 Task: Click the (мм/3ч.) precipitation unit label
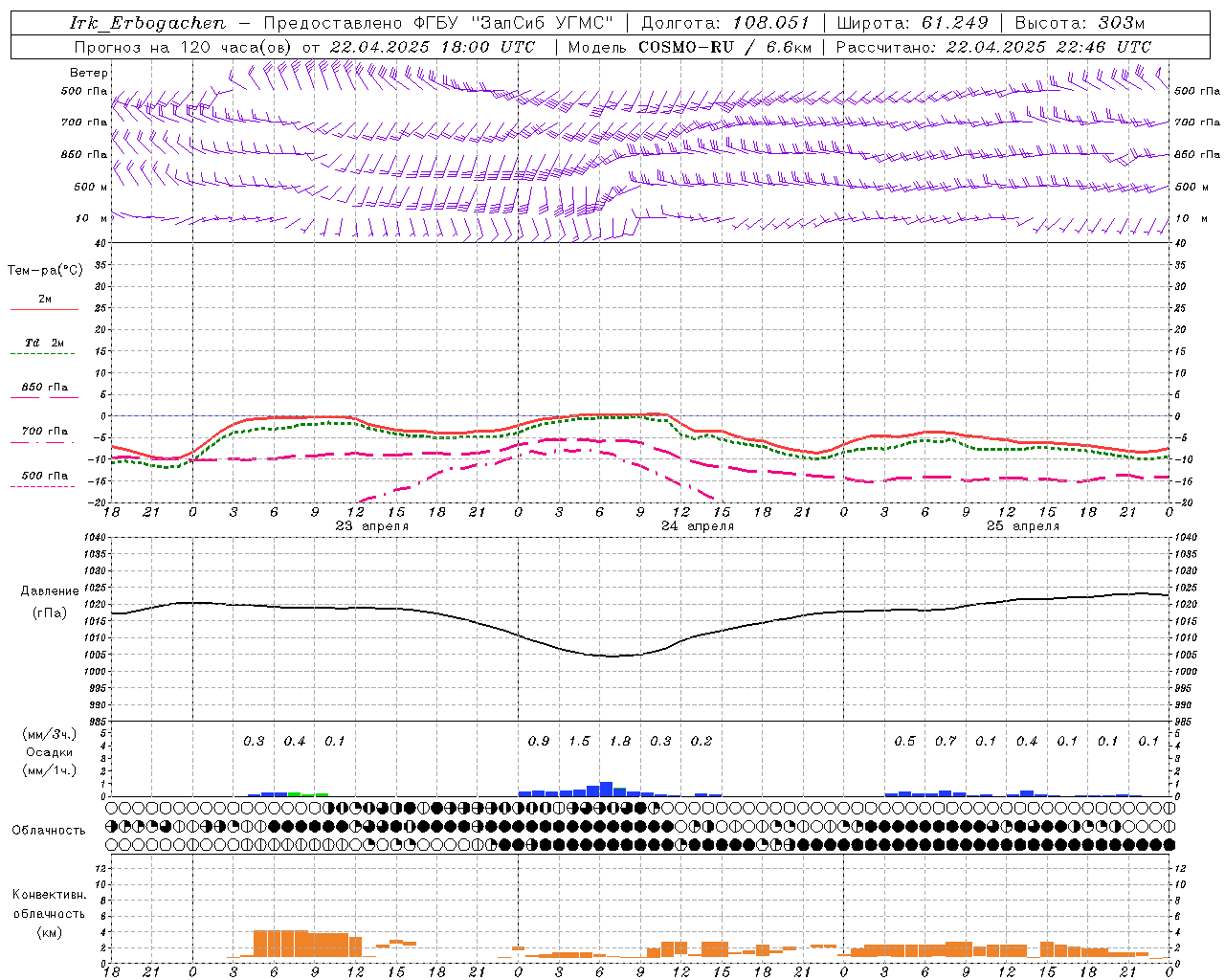[48, 734]
